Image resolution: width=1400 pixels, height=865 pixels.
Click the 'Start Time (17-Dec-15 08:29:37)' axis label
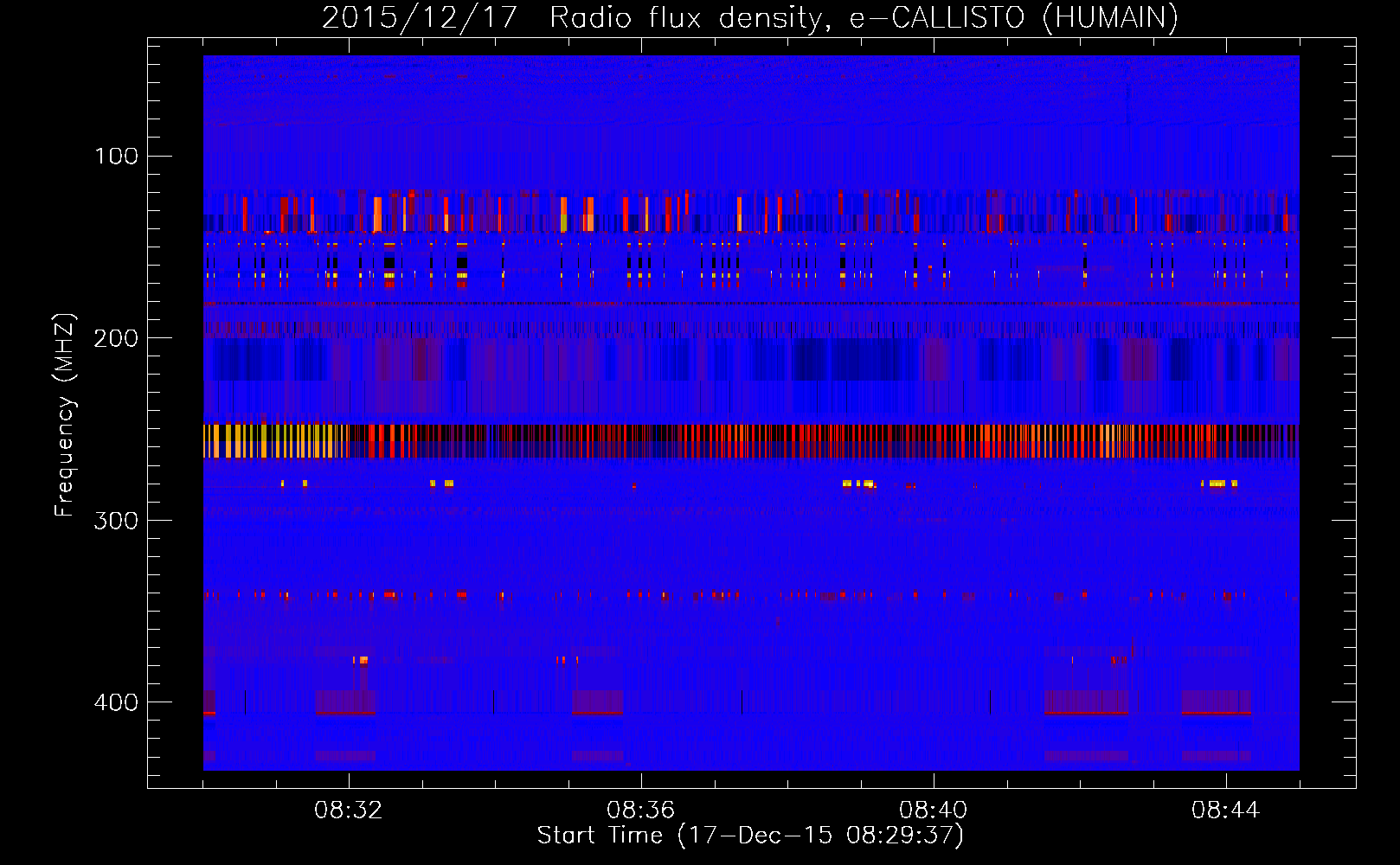point(750,836)
